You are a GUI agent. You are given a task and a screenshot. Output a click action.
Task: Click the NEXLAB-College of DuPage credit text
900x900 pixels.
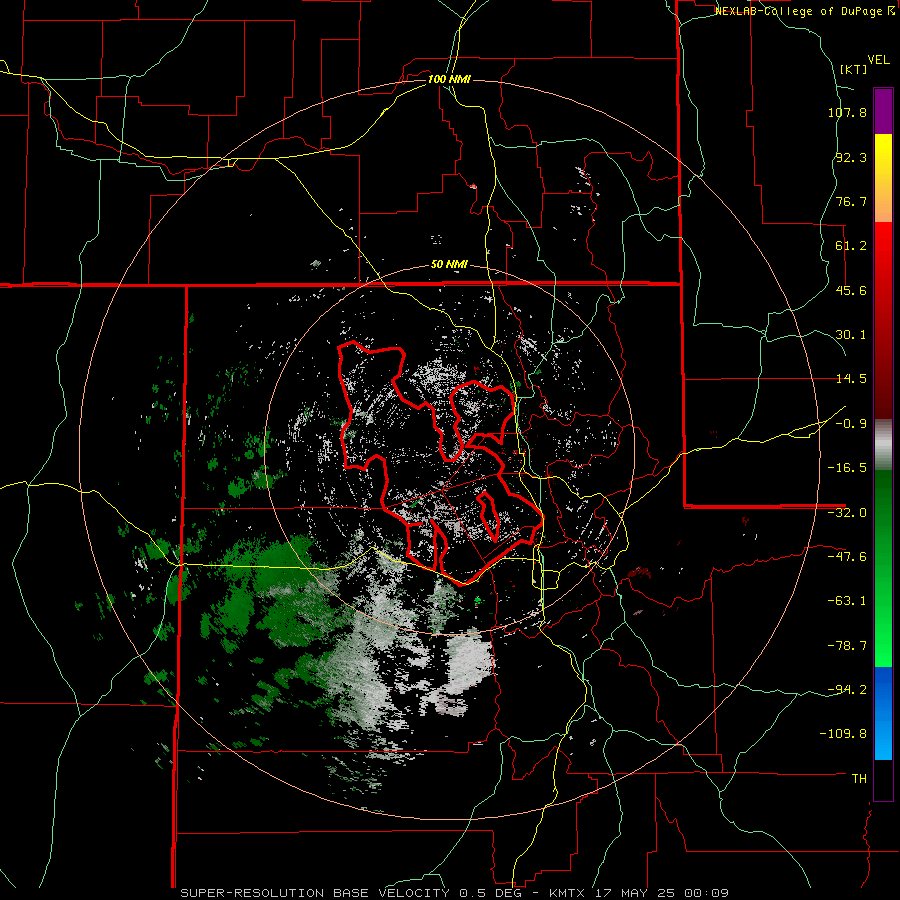pyautogui.click(x=805, y=11)
